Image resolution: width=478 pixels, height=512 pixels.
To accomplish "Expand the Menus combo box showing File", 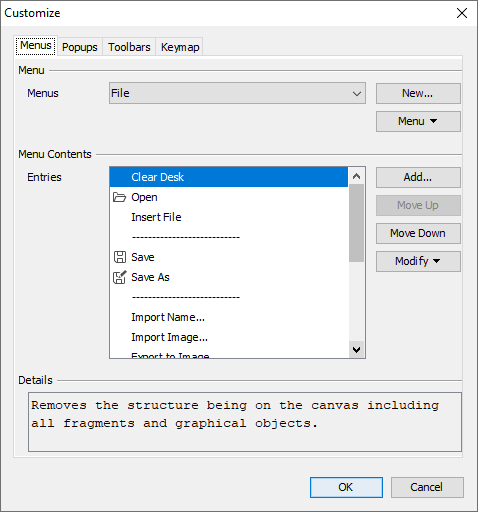I will point(237,93).
